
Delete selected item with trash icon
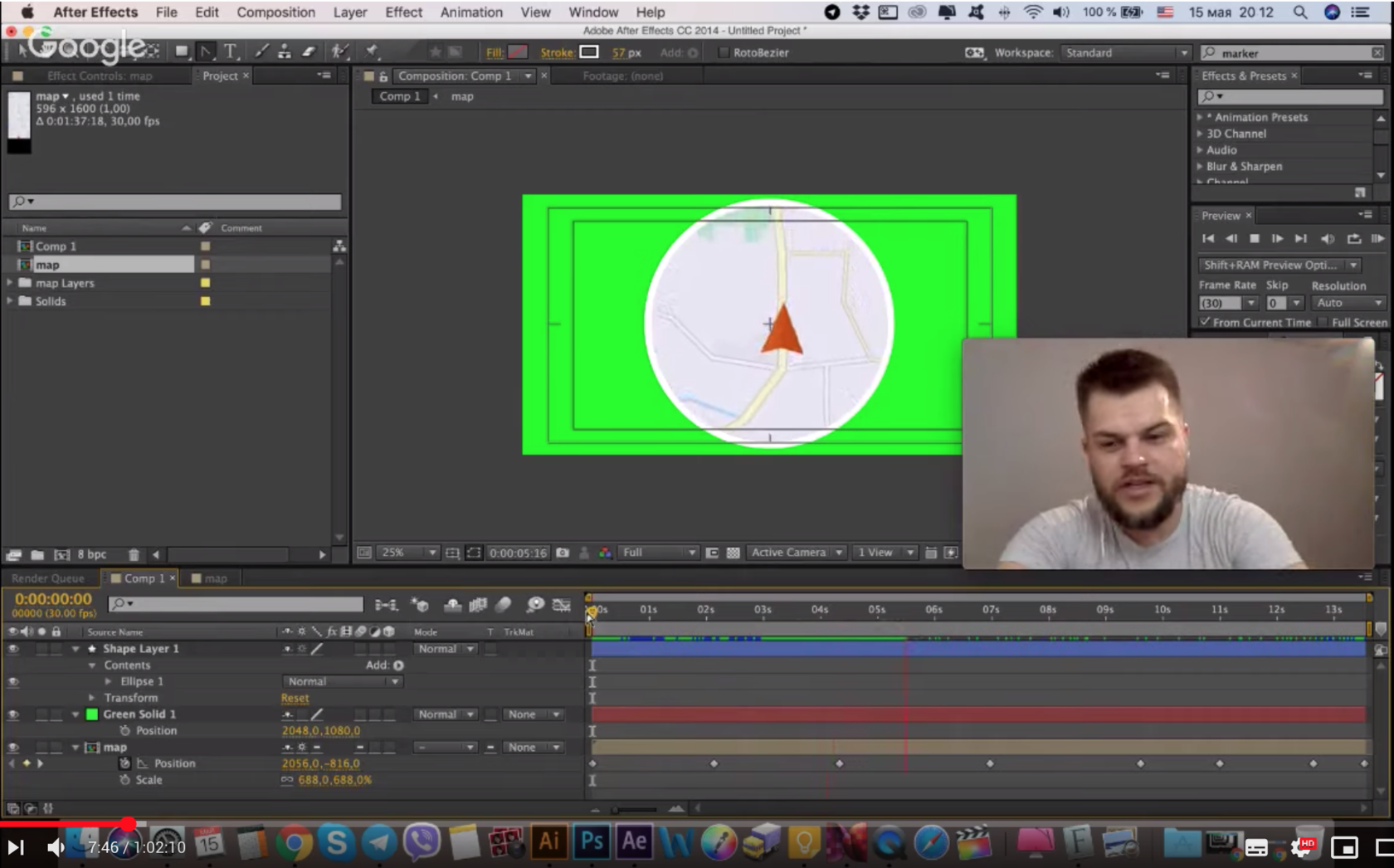134,554
